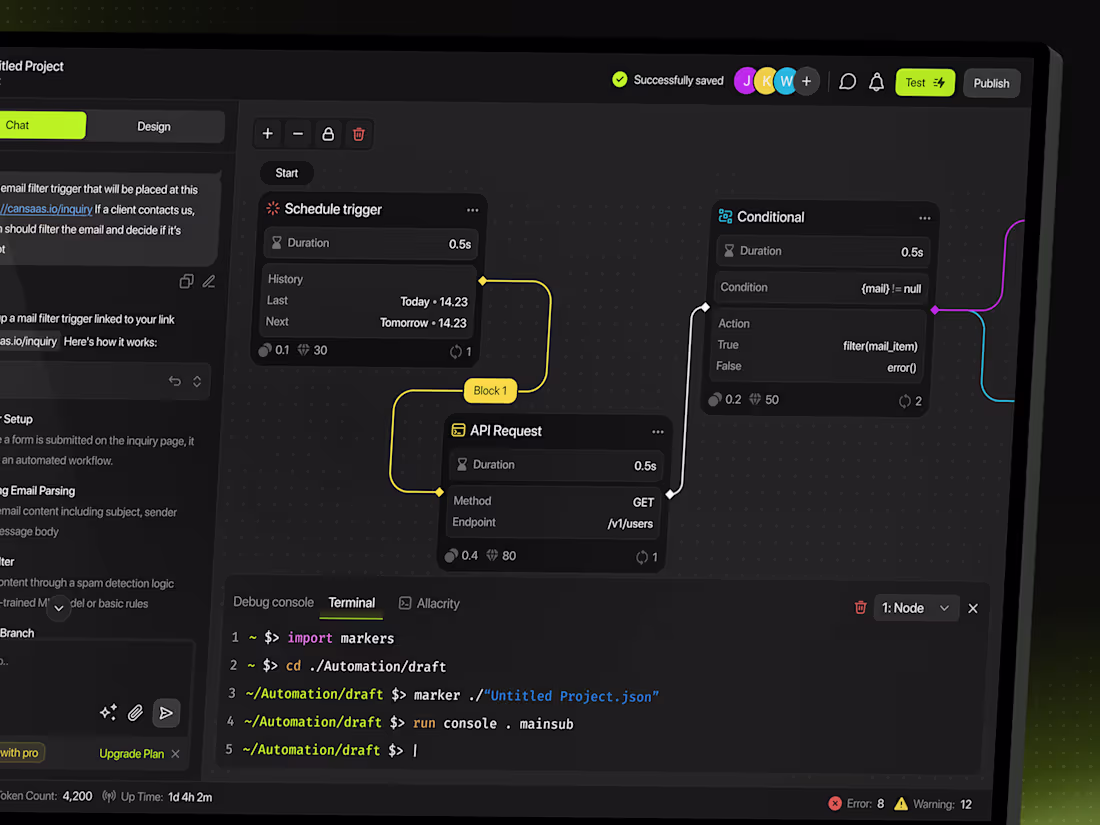Switch to the Debug console tab
This screenshot has width=1100, height=825.
pyautogui.click(x=273, y=602)
